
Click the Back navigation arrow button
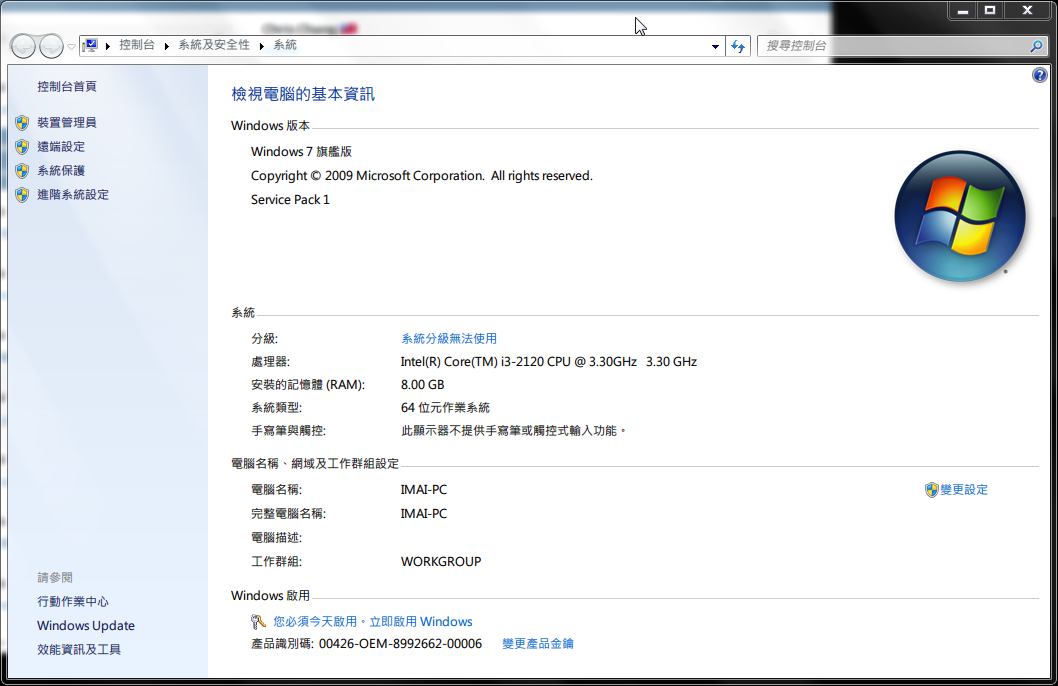(22, 46)
